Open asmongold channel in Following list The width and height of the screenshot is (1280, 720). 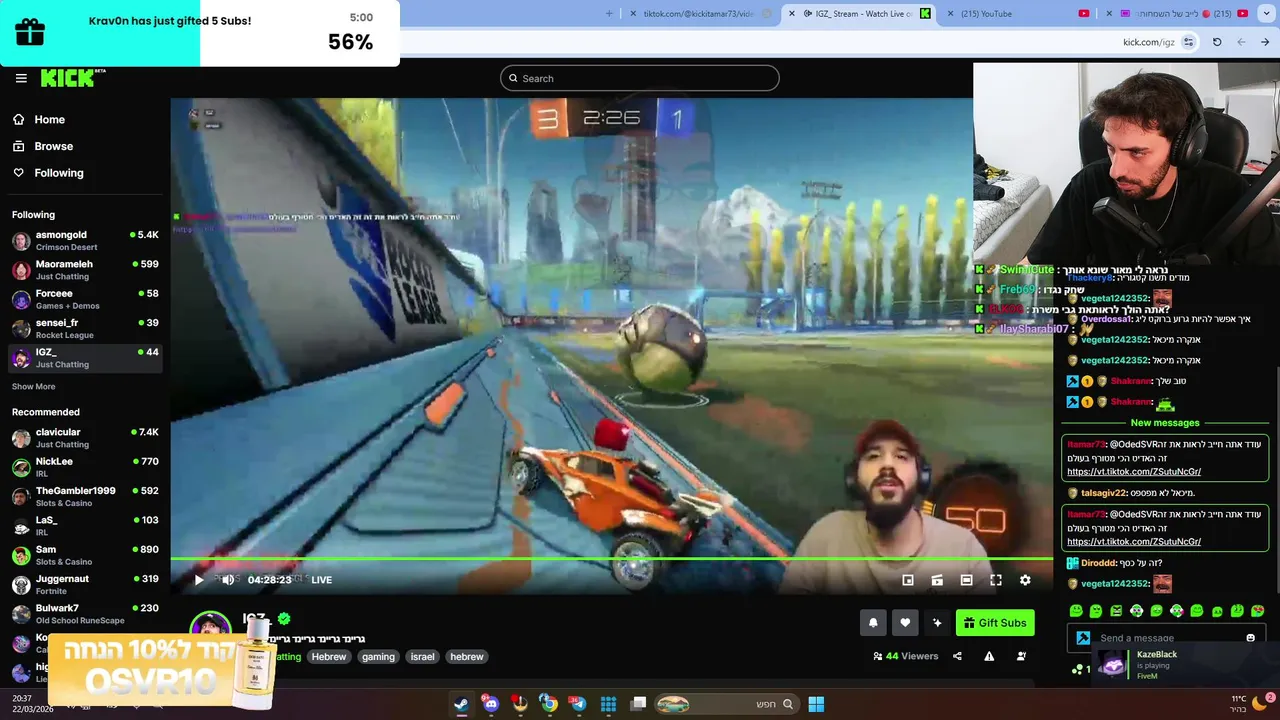point(85,240)
